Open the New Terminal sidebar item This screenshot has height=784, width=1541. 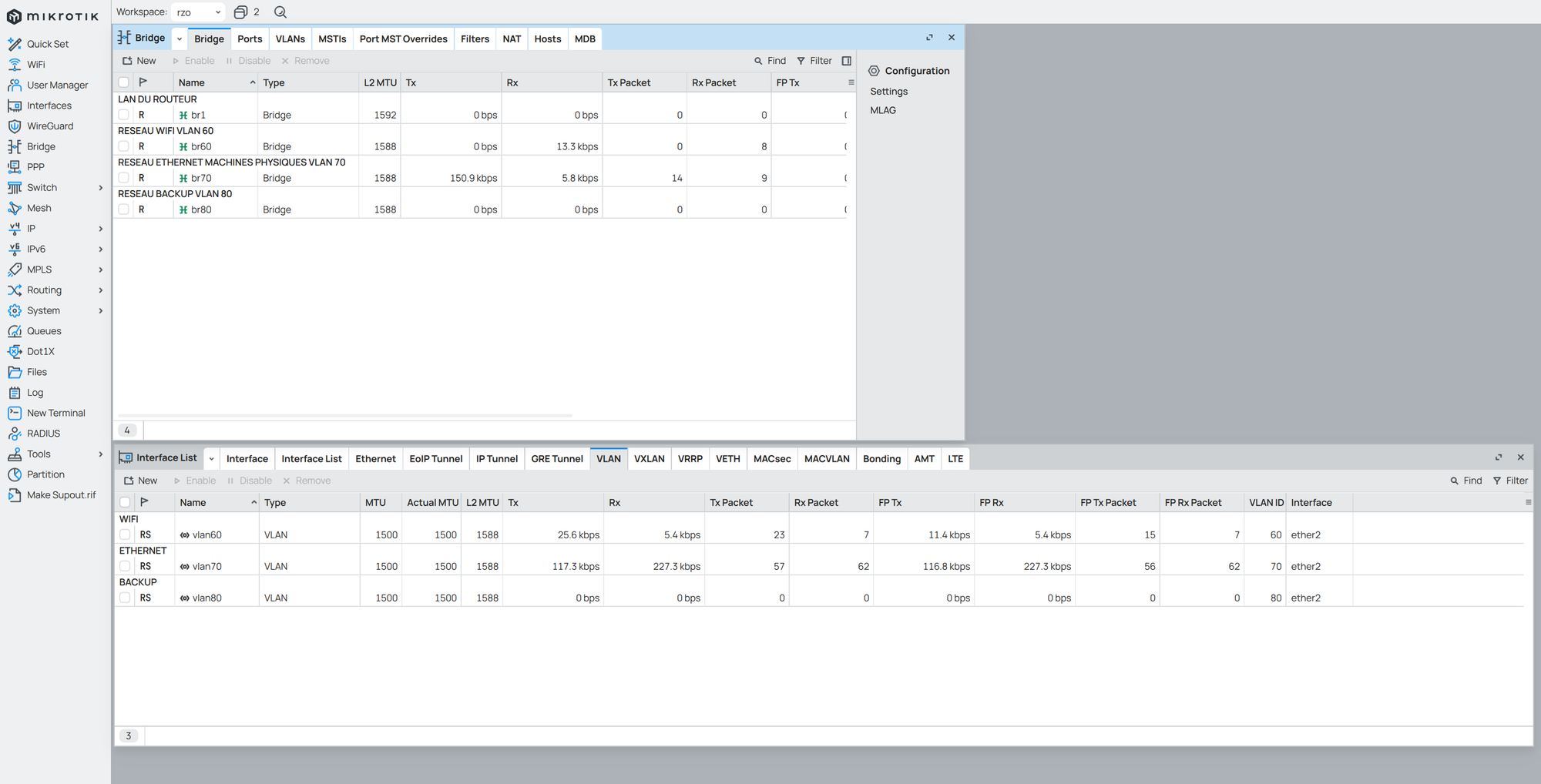pos(55,413)
